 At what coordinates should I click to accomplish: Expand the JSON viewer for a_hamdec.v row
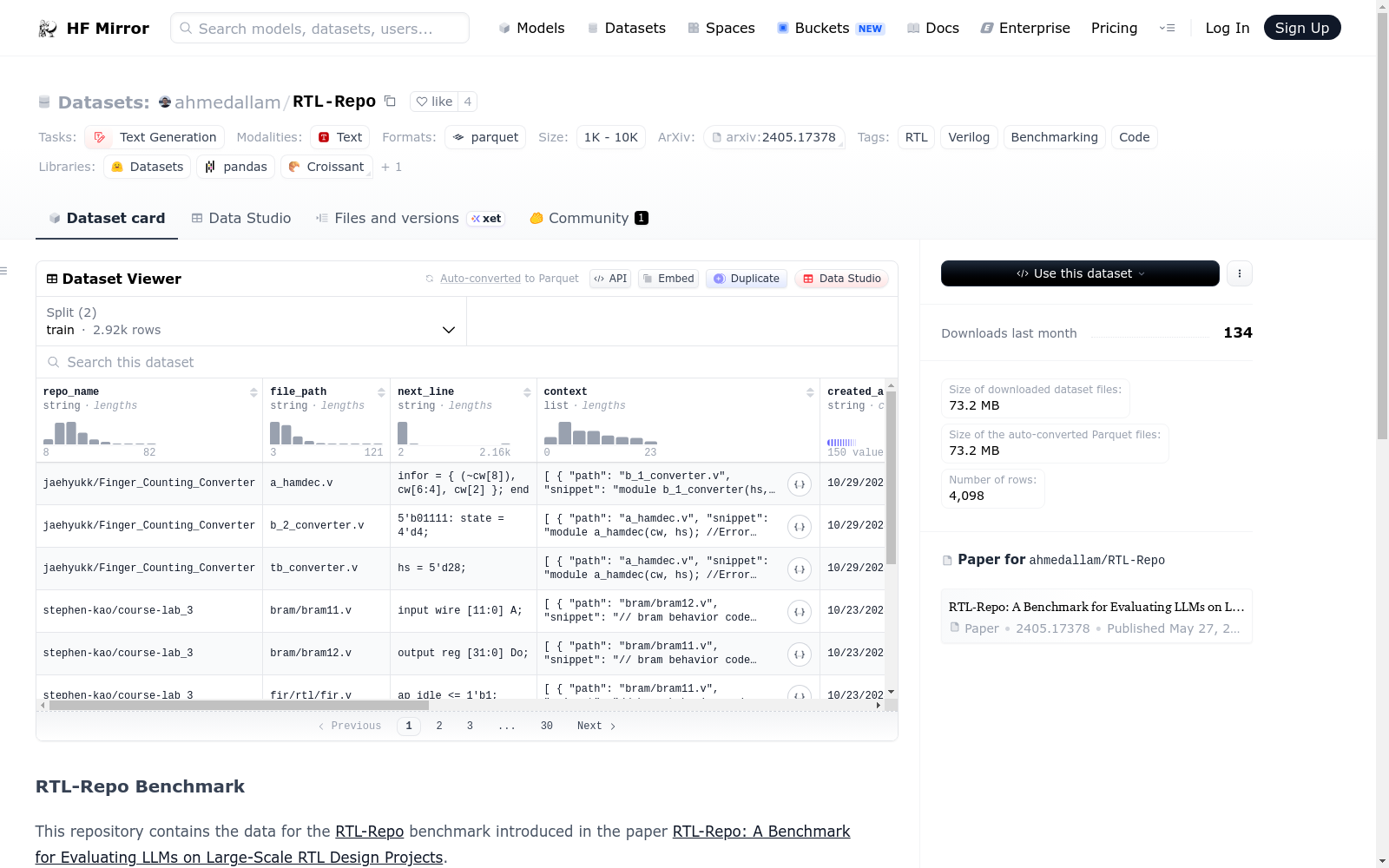(800, 484)
